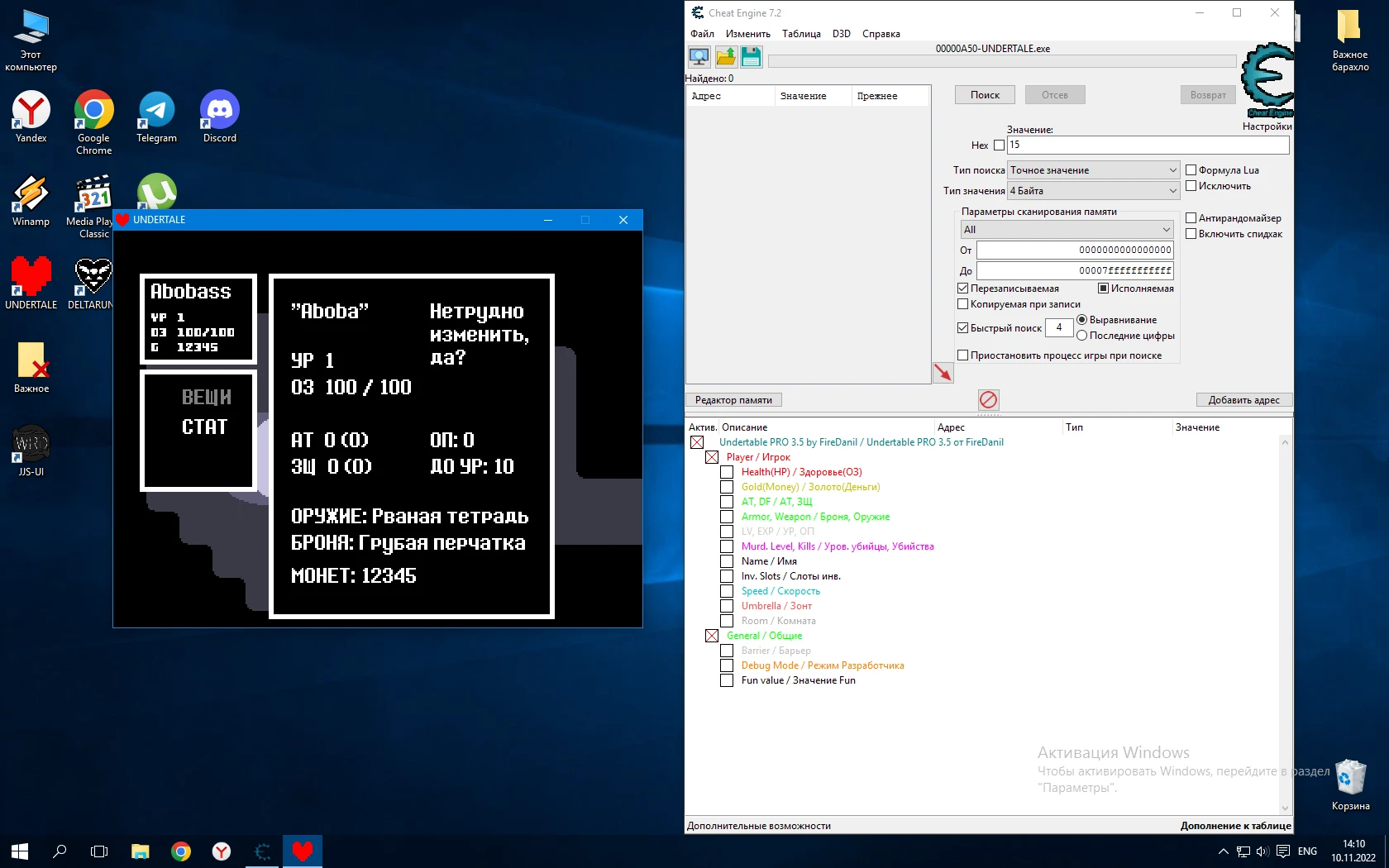The width and height of the screenshot is (1389, 868).
Task: Click the Значение input field
Action: [1147, 145]
